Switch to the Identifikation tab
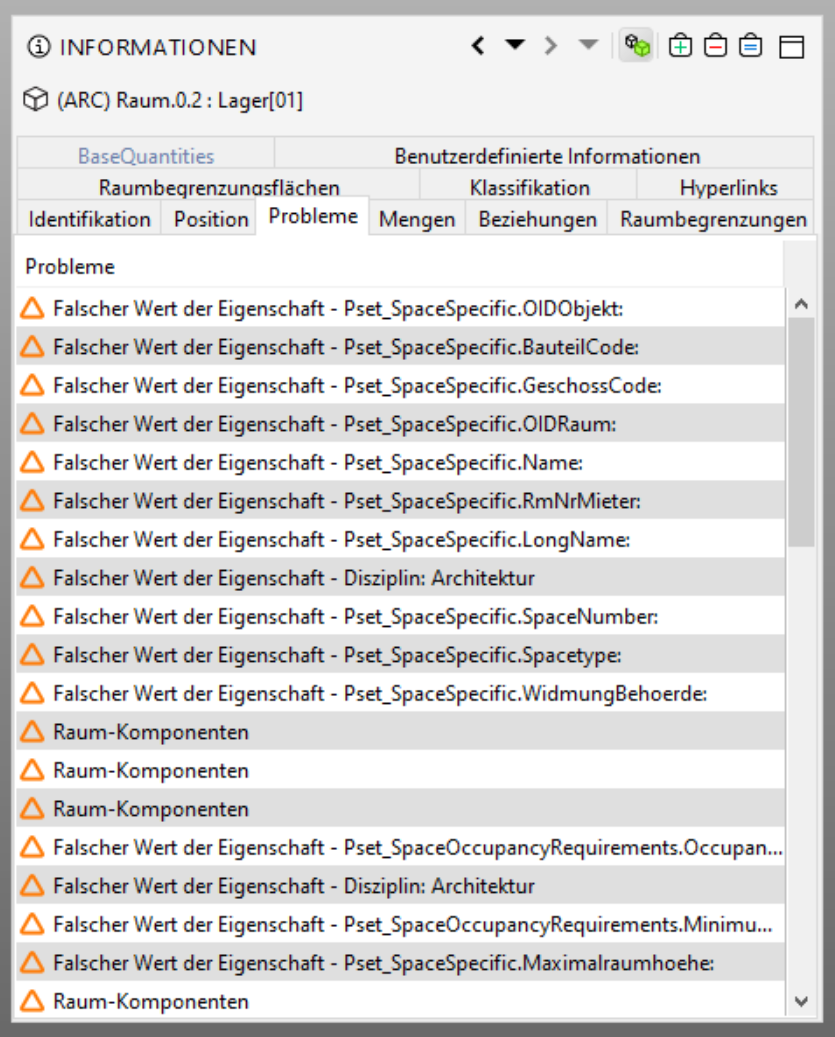 point(89,218)
